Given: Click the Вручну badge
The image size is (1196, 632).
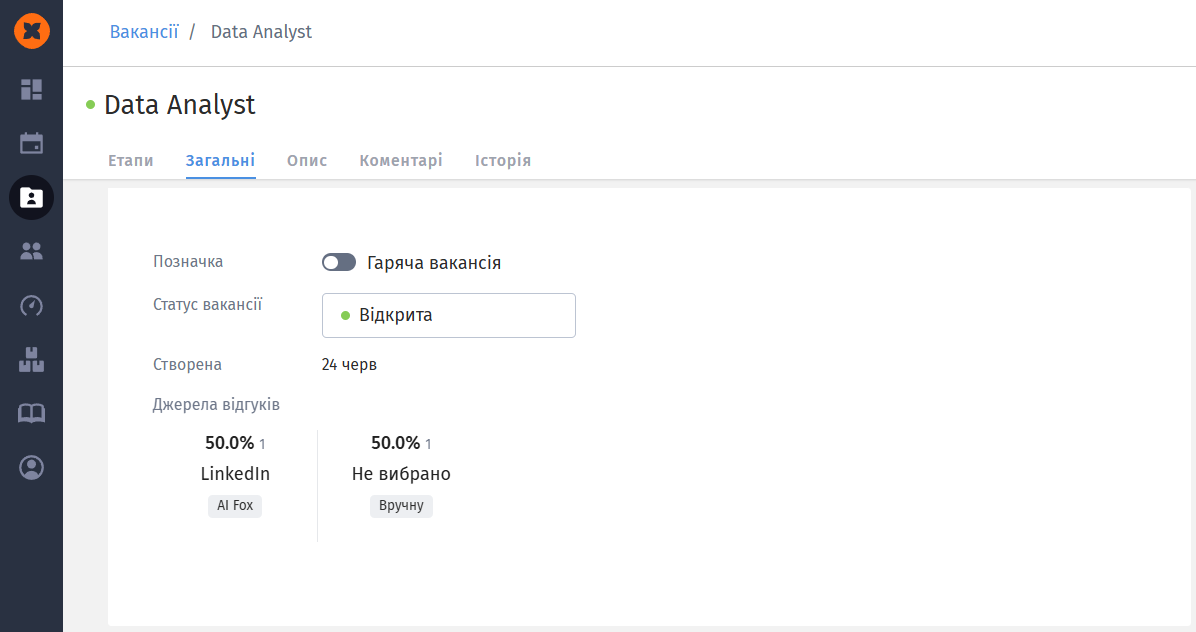Looking at the screenshot, I should 401,506.
